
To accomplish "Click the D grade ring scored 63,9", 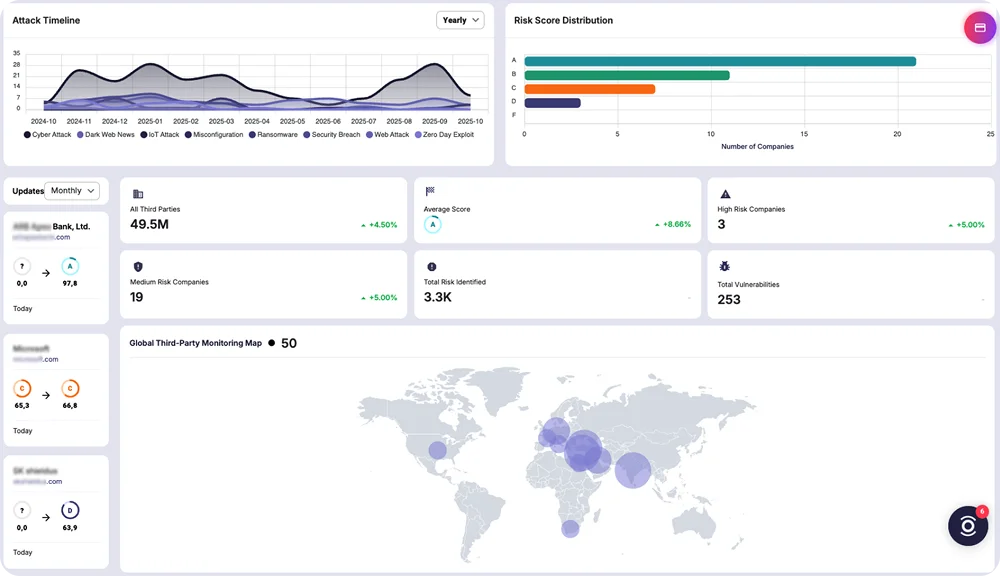I will tap(70, 510).
